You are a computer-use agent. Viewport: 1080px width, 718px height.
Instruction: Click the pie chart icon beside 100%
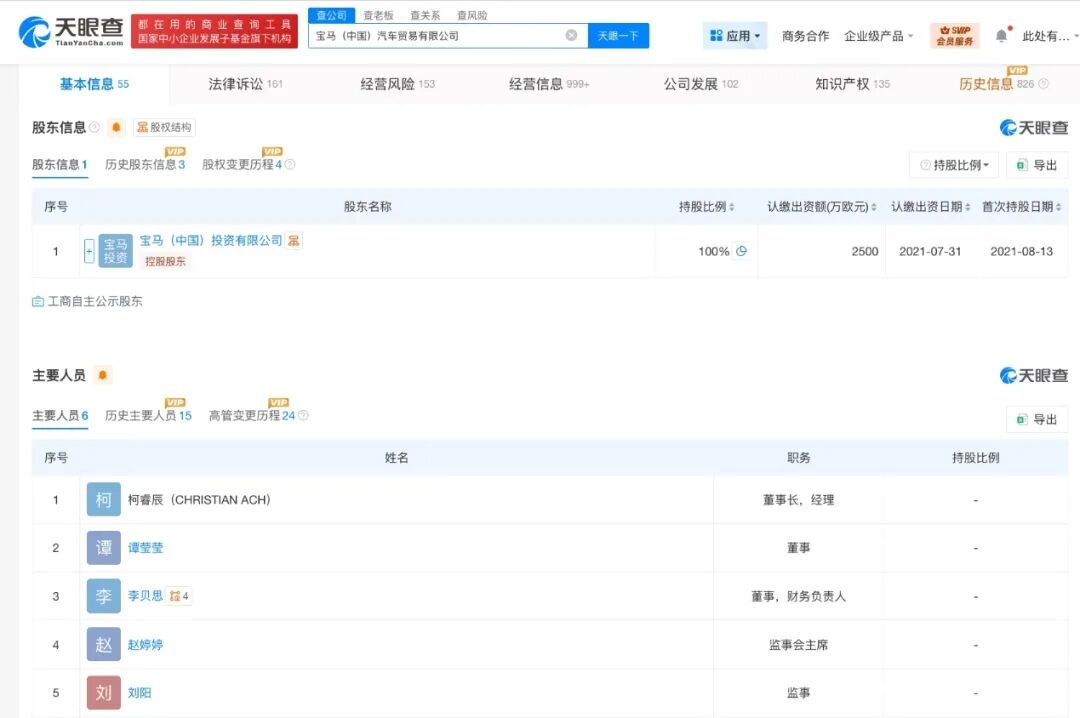point(741,251)
